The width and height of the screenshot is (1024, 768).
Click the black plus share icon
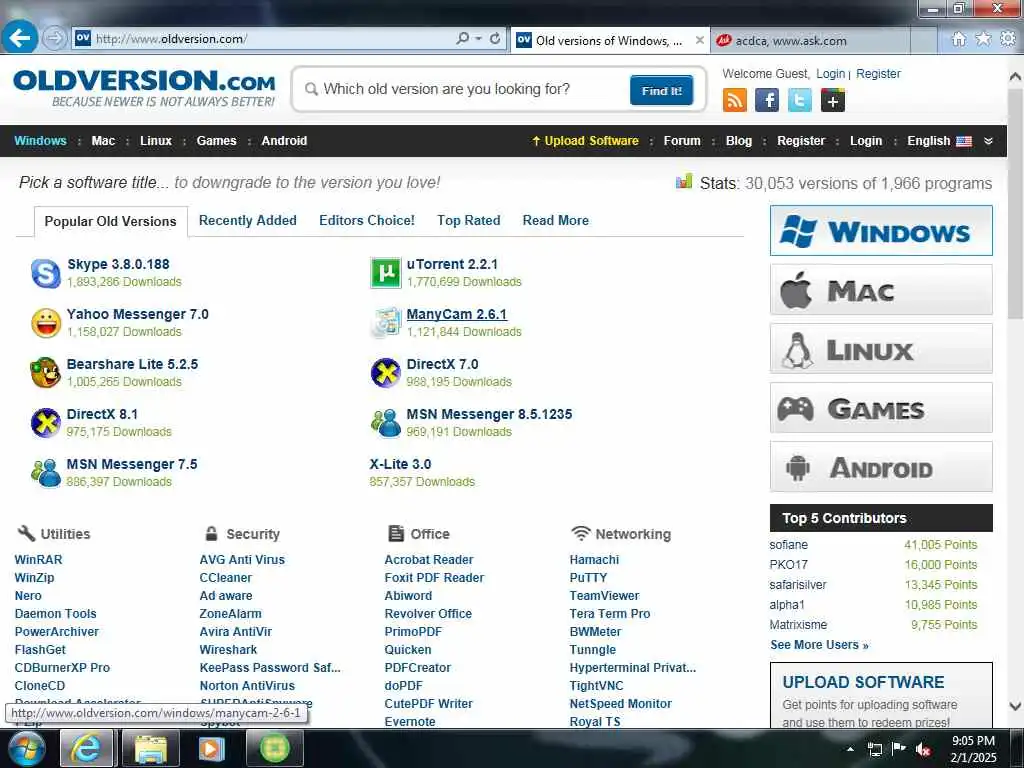[833, 101]
